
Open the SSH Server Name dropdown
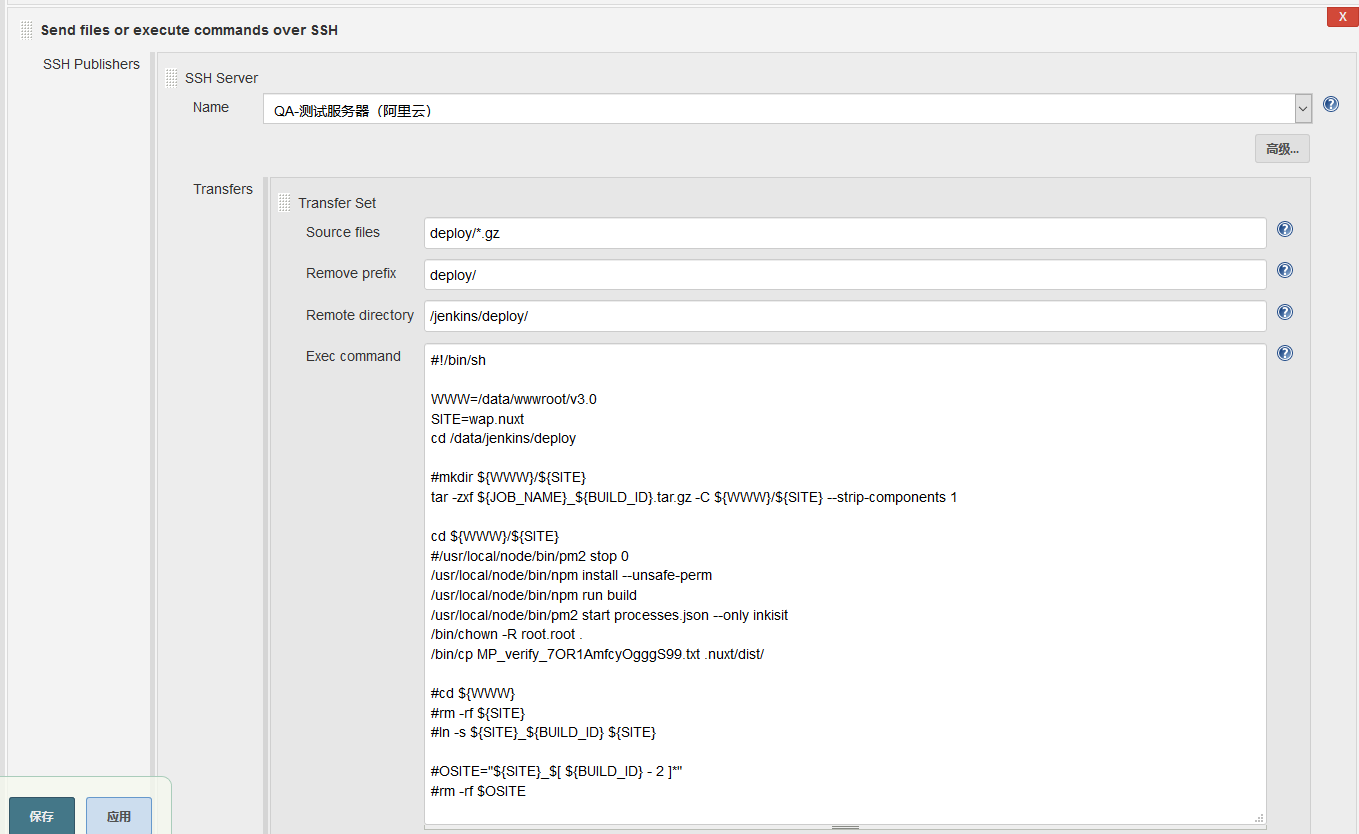1302,109
